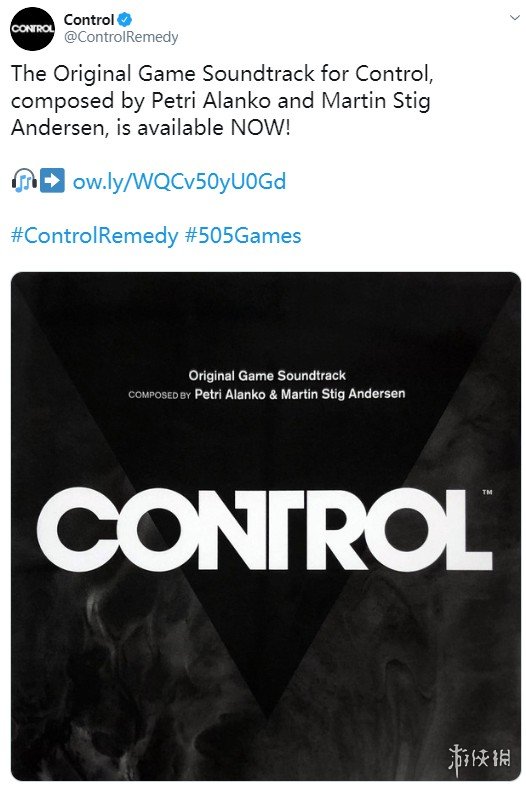Click the TM trademark symbol

[487, 492]
